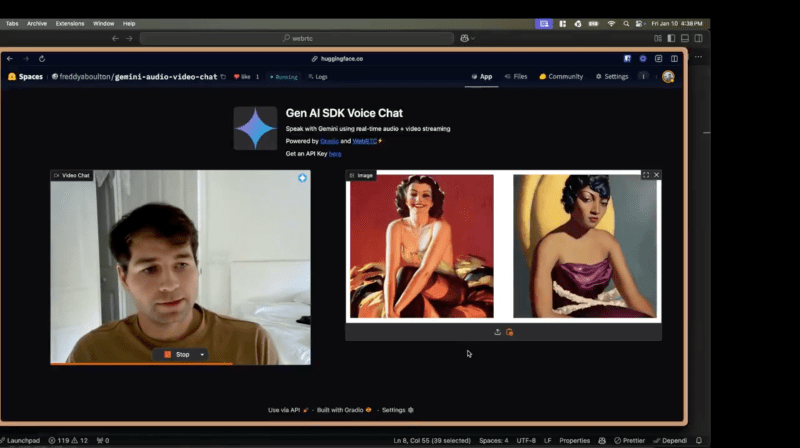The height and width of the screenshot is (448, 800).
Task: Click the Gemini star logo
Action: pyautogui.click(x=255, y=128)
